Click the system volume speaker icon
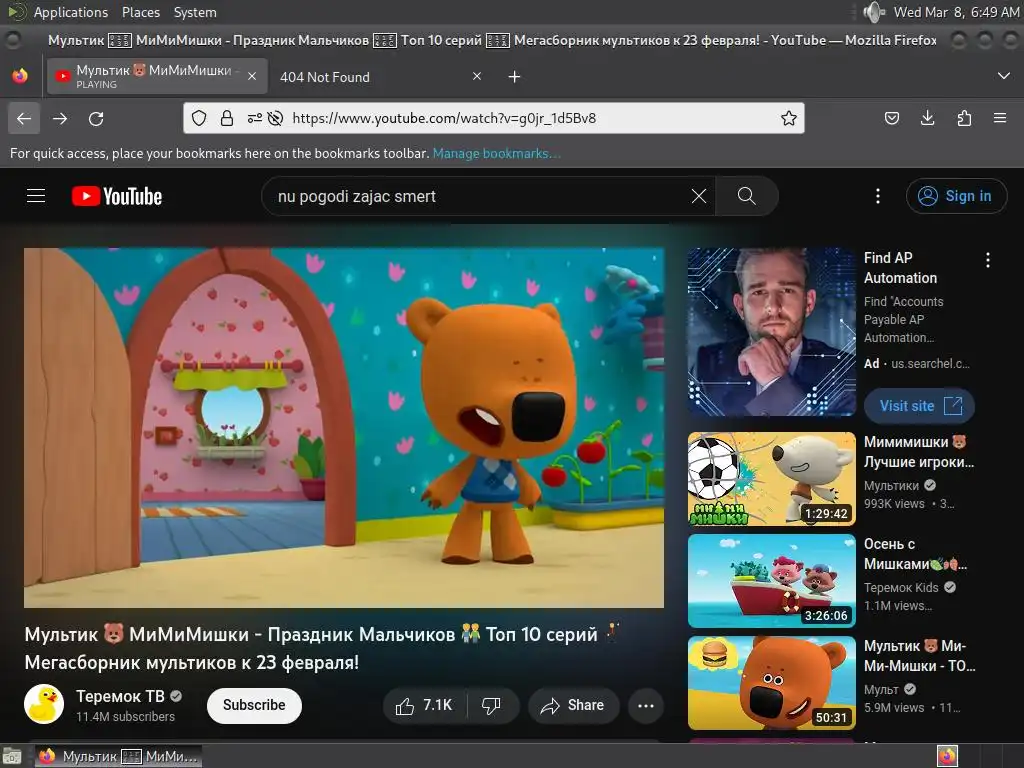The image size is (1024, 768). point(874,12)
